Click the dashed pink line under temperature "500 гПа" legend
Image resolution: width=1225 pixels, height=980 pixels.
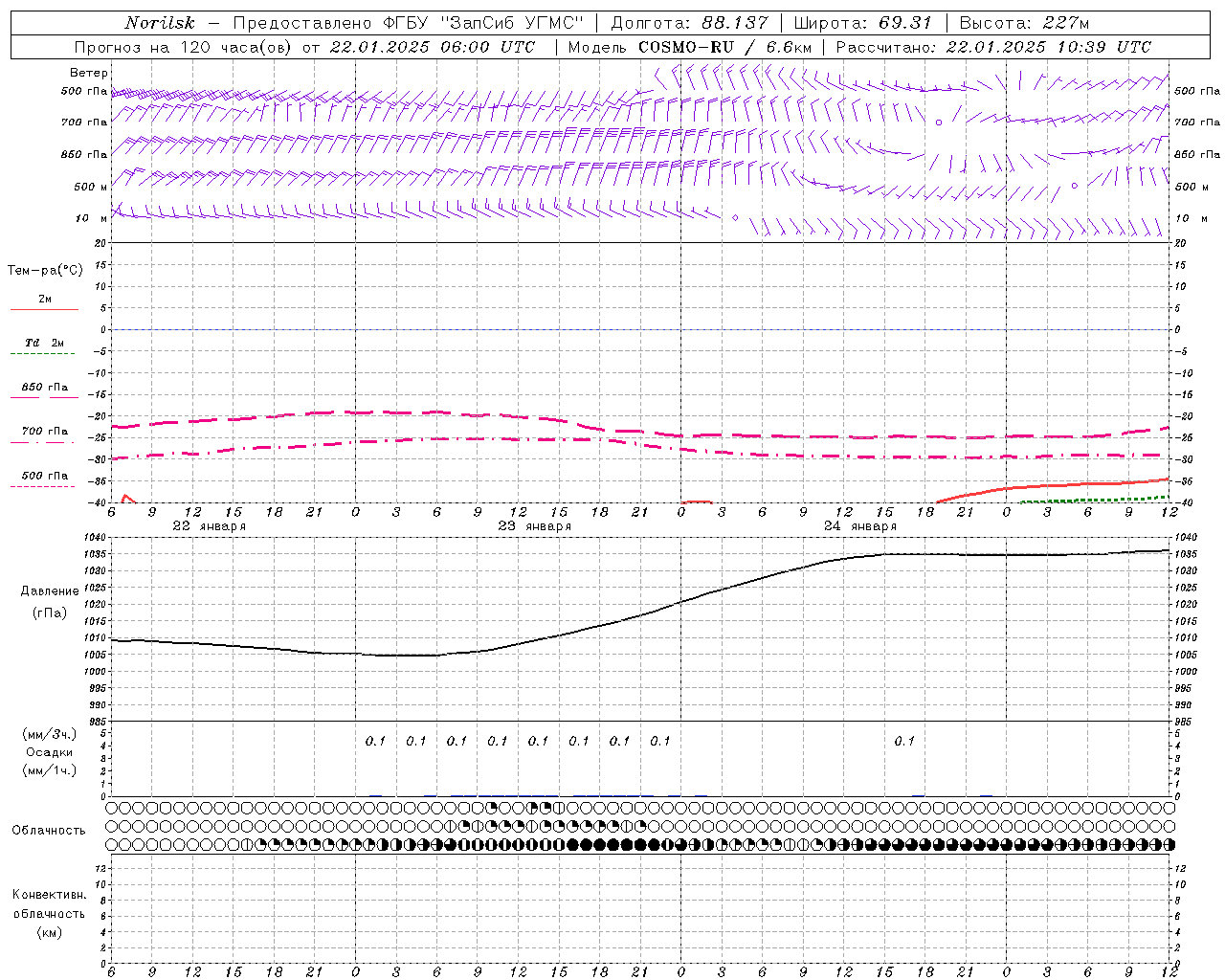click(43, 487)
